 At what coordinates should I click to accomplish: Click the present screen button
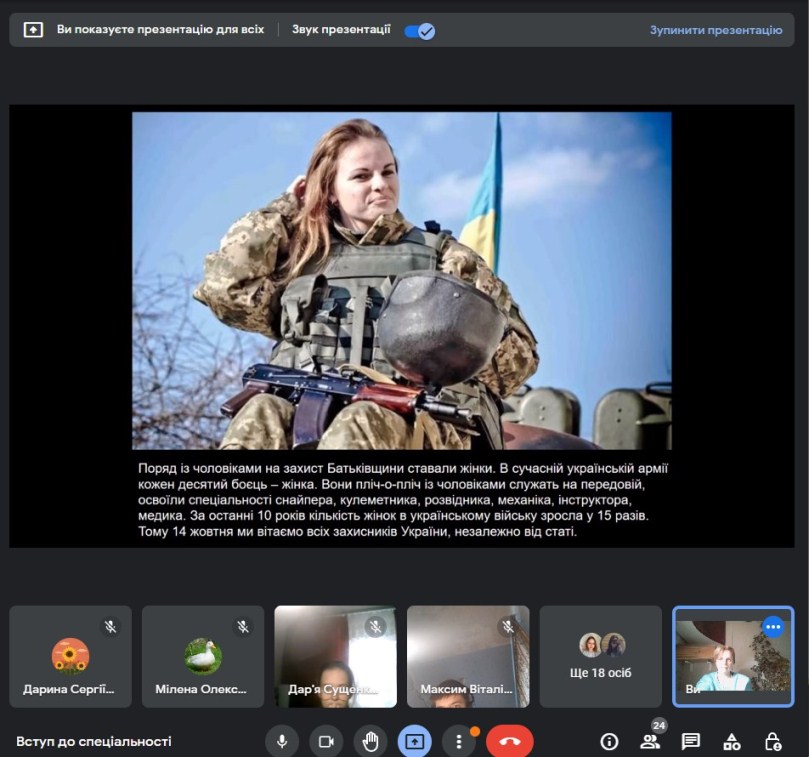(x=414, y=741)
